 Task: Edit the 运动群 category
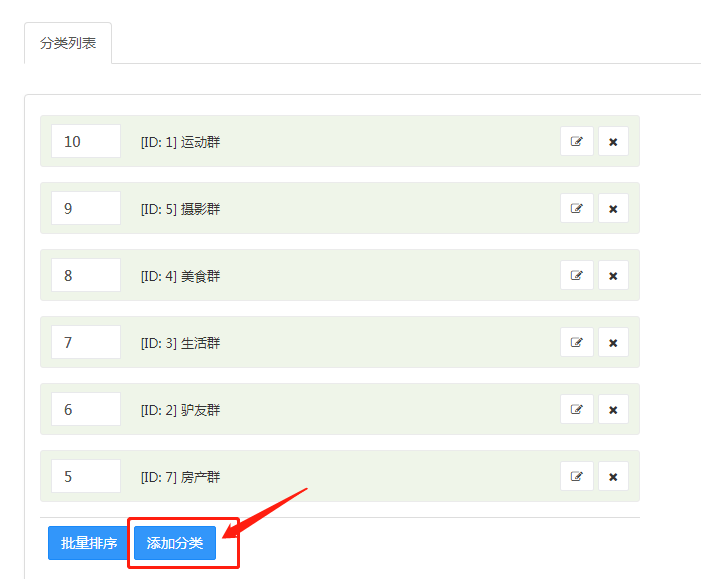click(577, 141)
